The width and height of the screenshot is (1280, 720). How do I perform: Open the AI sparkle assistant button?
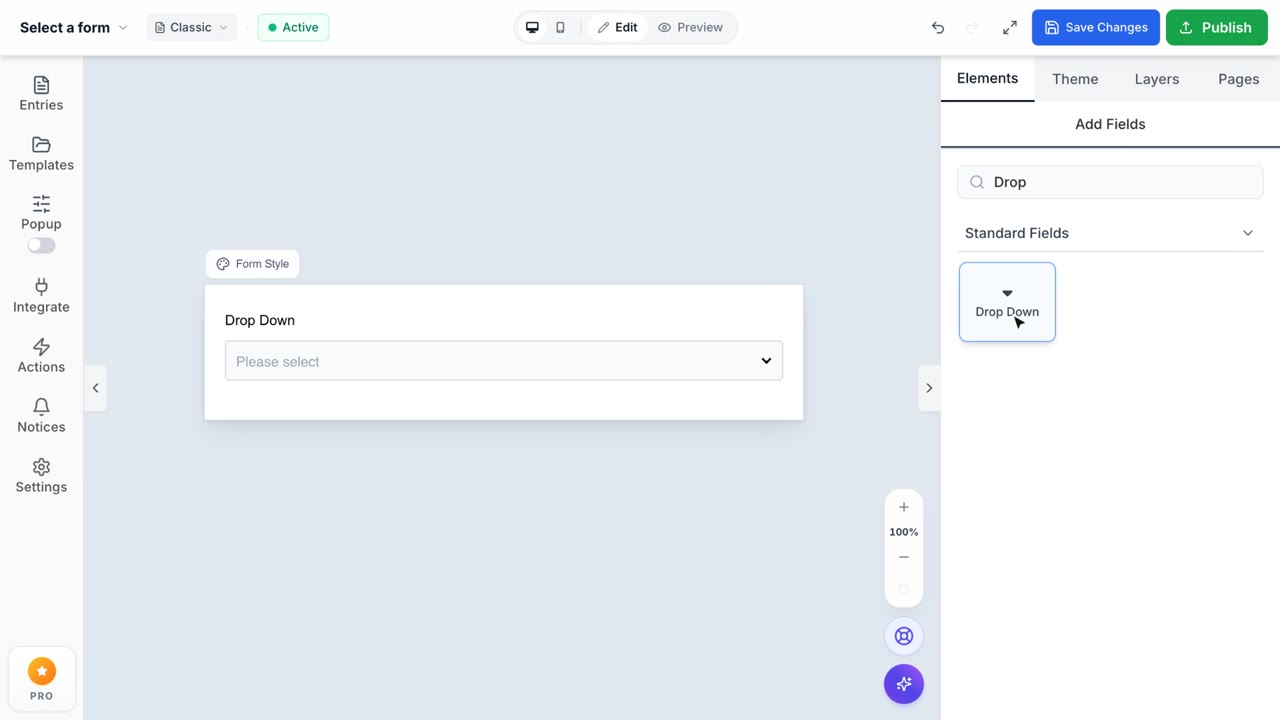coord(904,684)
